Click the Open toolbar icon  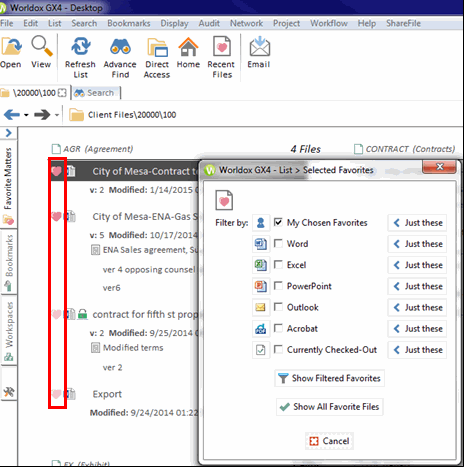click(11, 46)
